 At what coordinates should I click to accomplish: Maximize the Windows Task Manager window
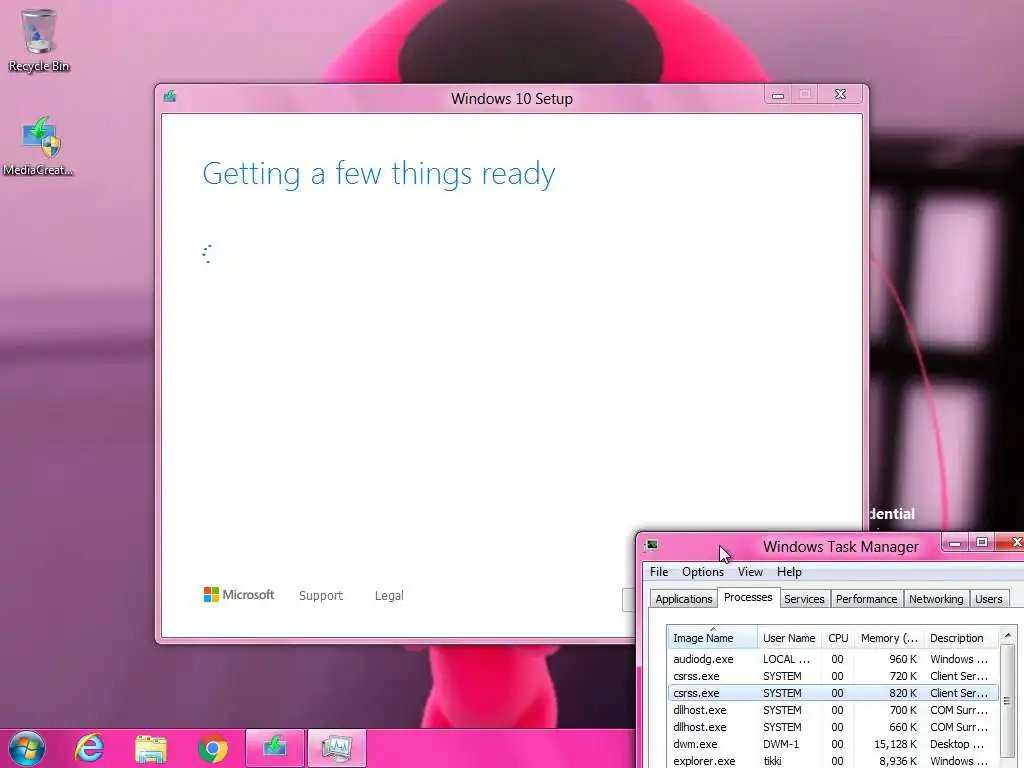tap(982, 543)
